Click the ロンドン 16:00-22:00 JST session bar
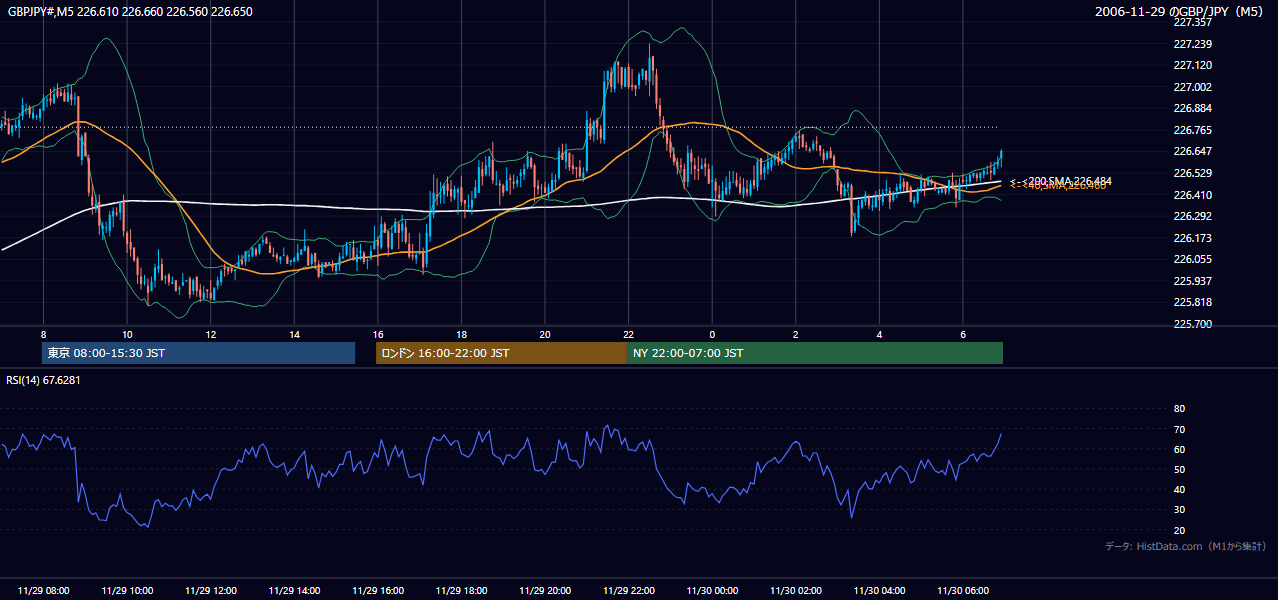The image size is (1278, 600). point(501,353)
